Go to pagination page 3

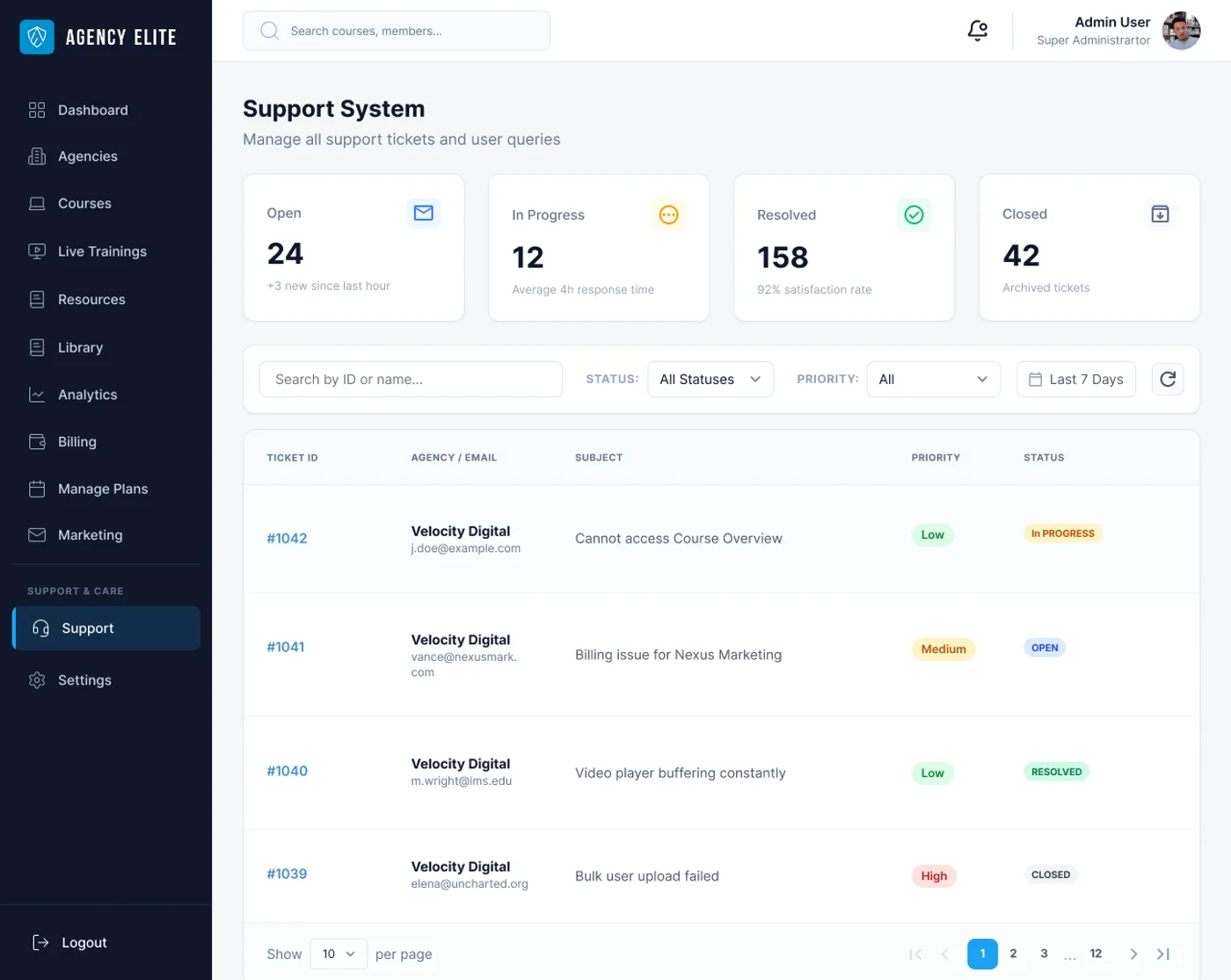coord(1044,954)
